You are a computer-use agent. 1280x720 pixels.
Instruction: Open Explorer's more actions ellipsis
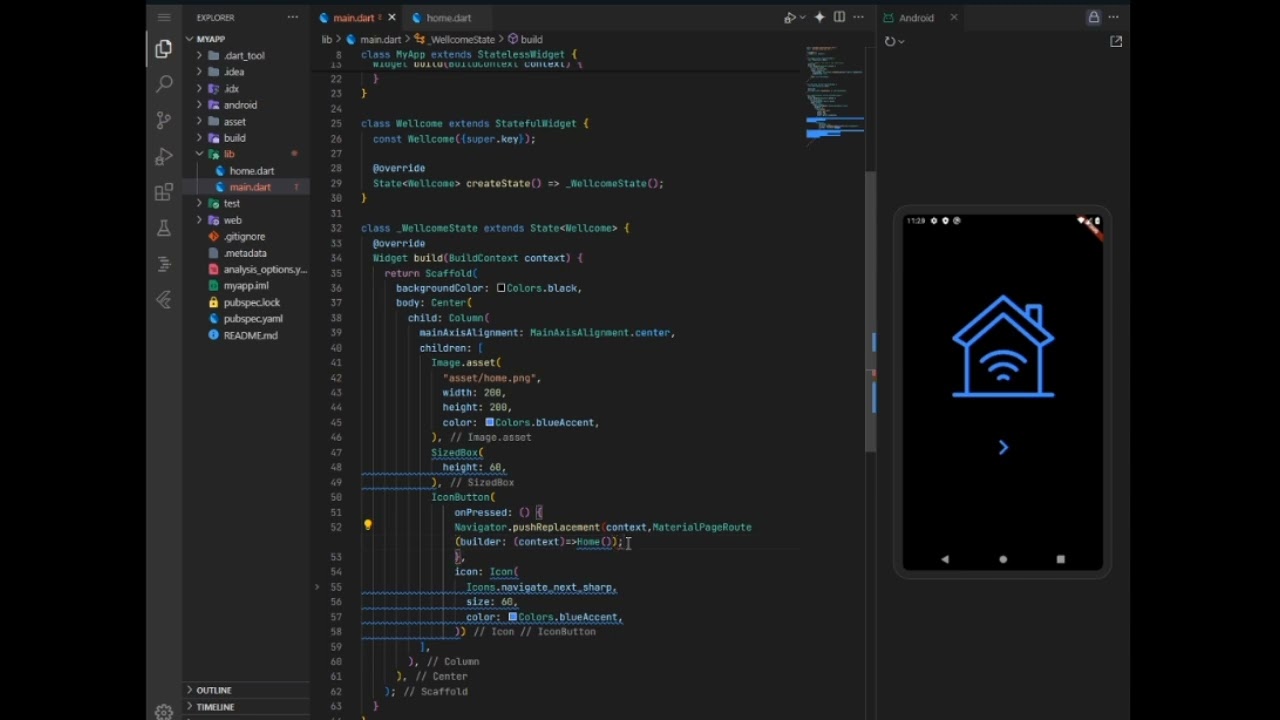click(293, 18)
